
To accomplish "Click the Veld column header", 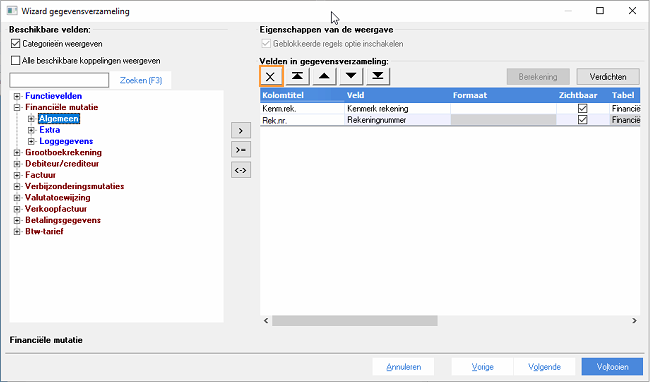I will 398,95.
